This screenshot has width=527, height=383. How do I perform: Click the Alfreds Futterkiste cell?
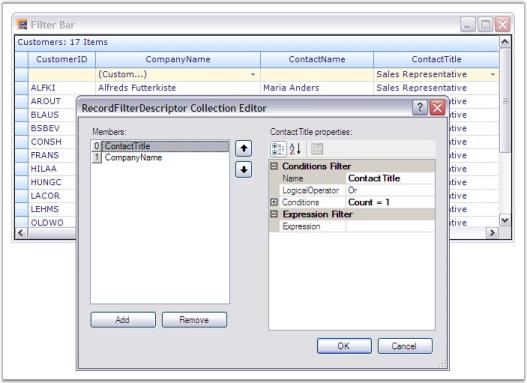(x=178, y=88)
